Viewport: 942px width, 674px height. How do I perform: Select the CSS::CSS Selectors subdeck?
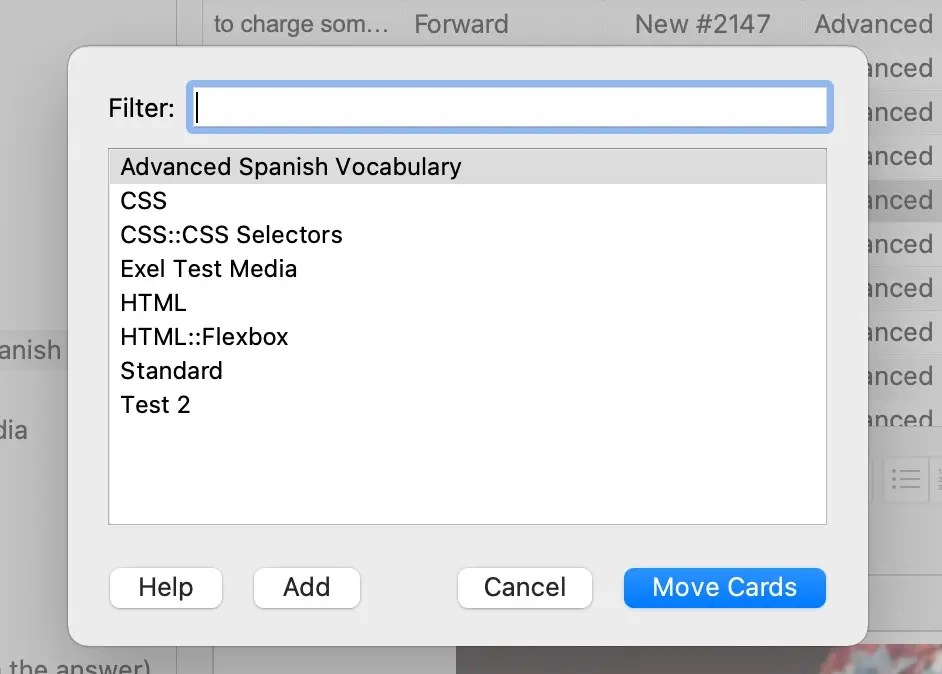coord(231,235)
